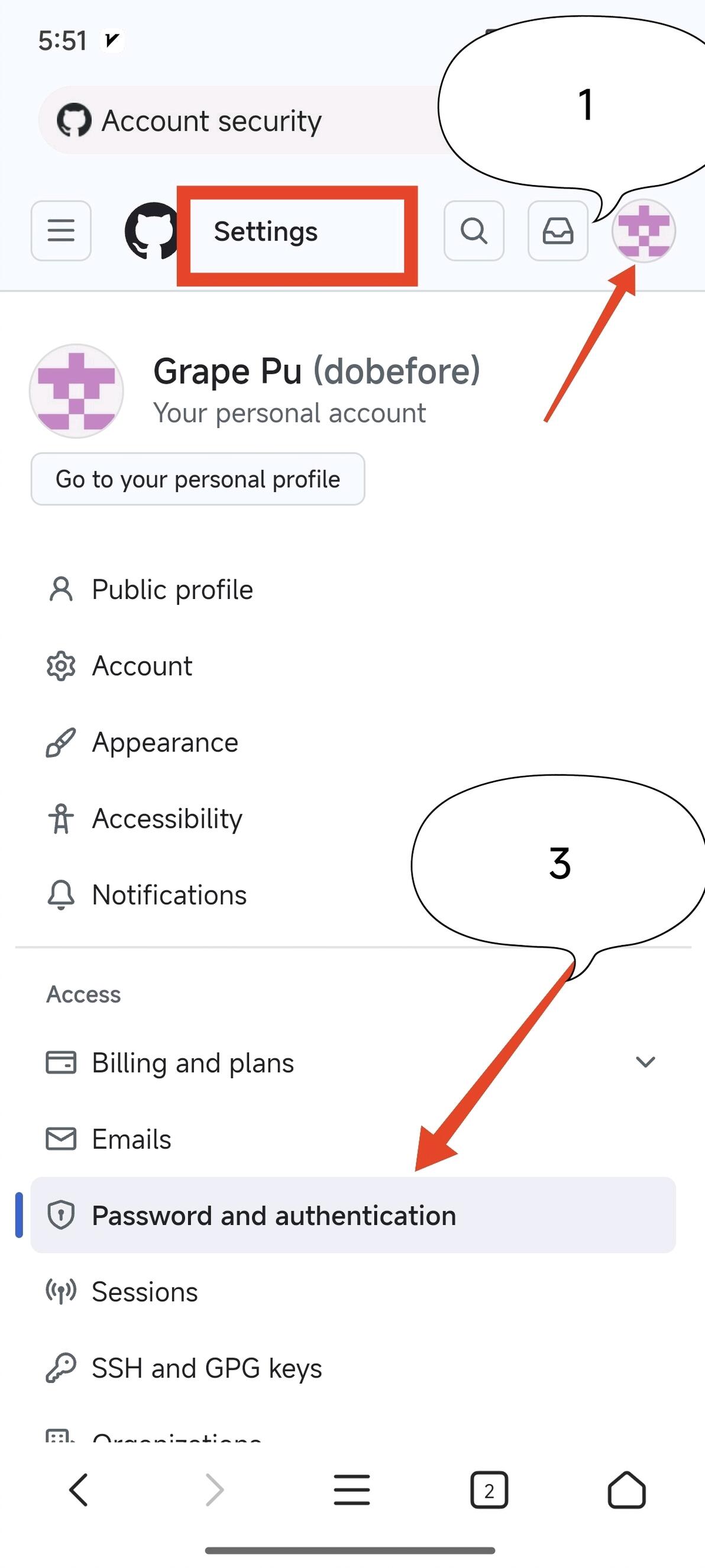Go to Accessibility settings
705x1568 pixels.
[167, 819]
